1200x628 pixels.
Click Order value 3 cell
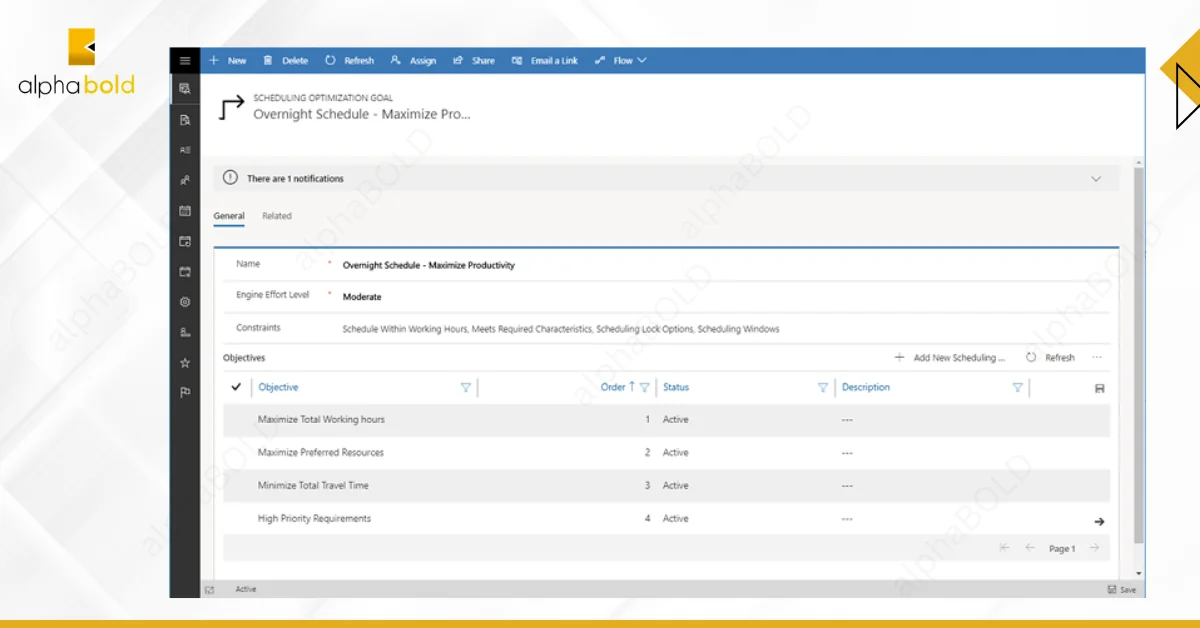(x=647, y=486)
